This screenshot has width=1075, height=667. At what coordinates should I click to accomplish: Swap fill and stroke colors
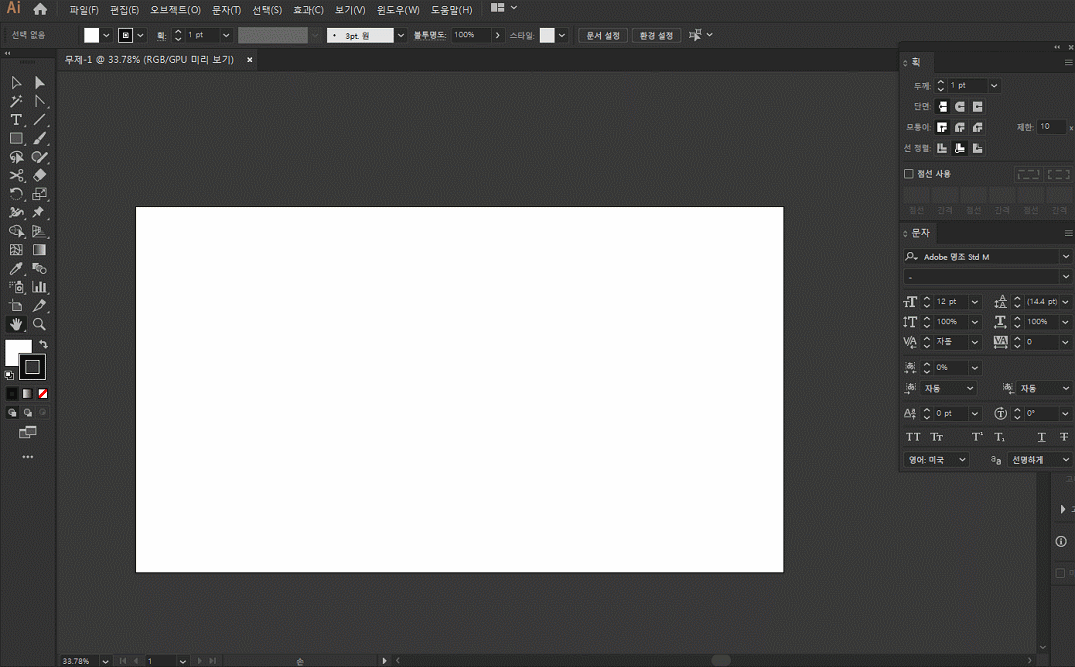(43, 344)
